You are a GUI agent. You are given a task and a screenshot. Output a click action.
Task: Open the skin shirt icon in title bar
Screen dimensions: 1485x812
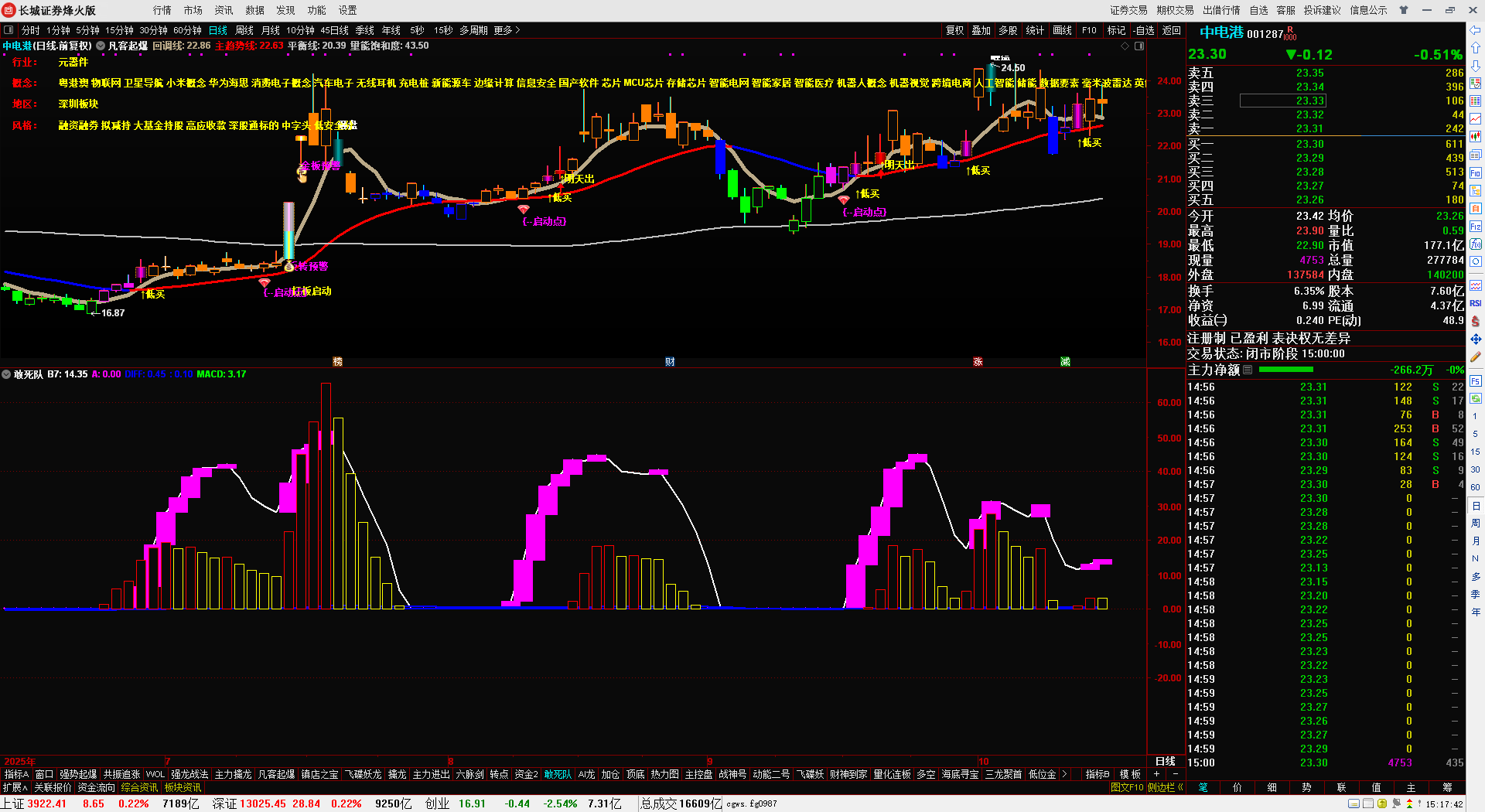[x=1404, y=10]
